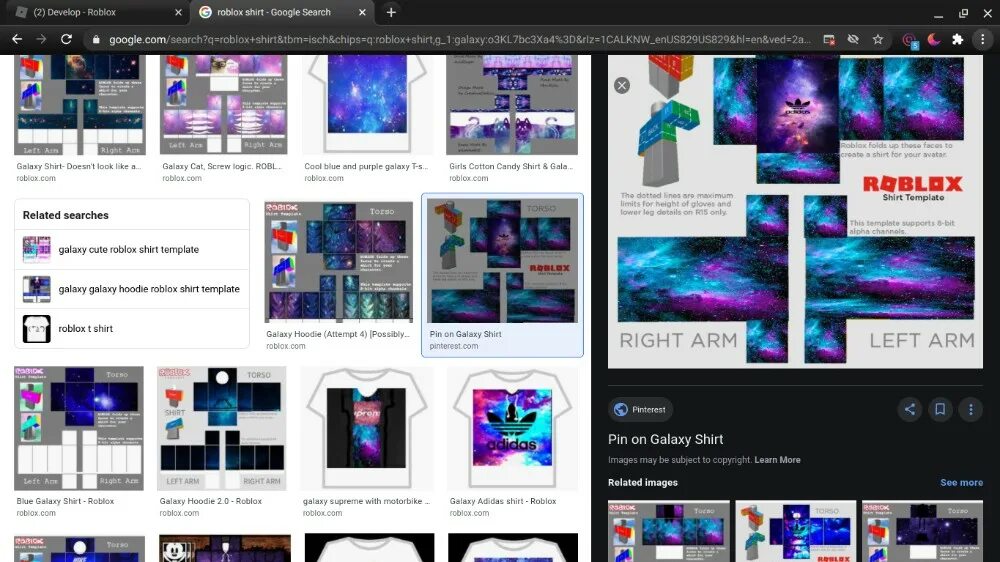Click the crossed-eye icon in address bar
Viewport: 1000px width, 562px height.
point(853,40)
